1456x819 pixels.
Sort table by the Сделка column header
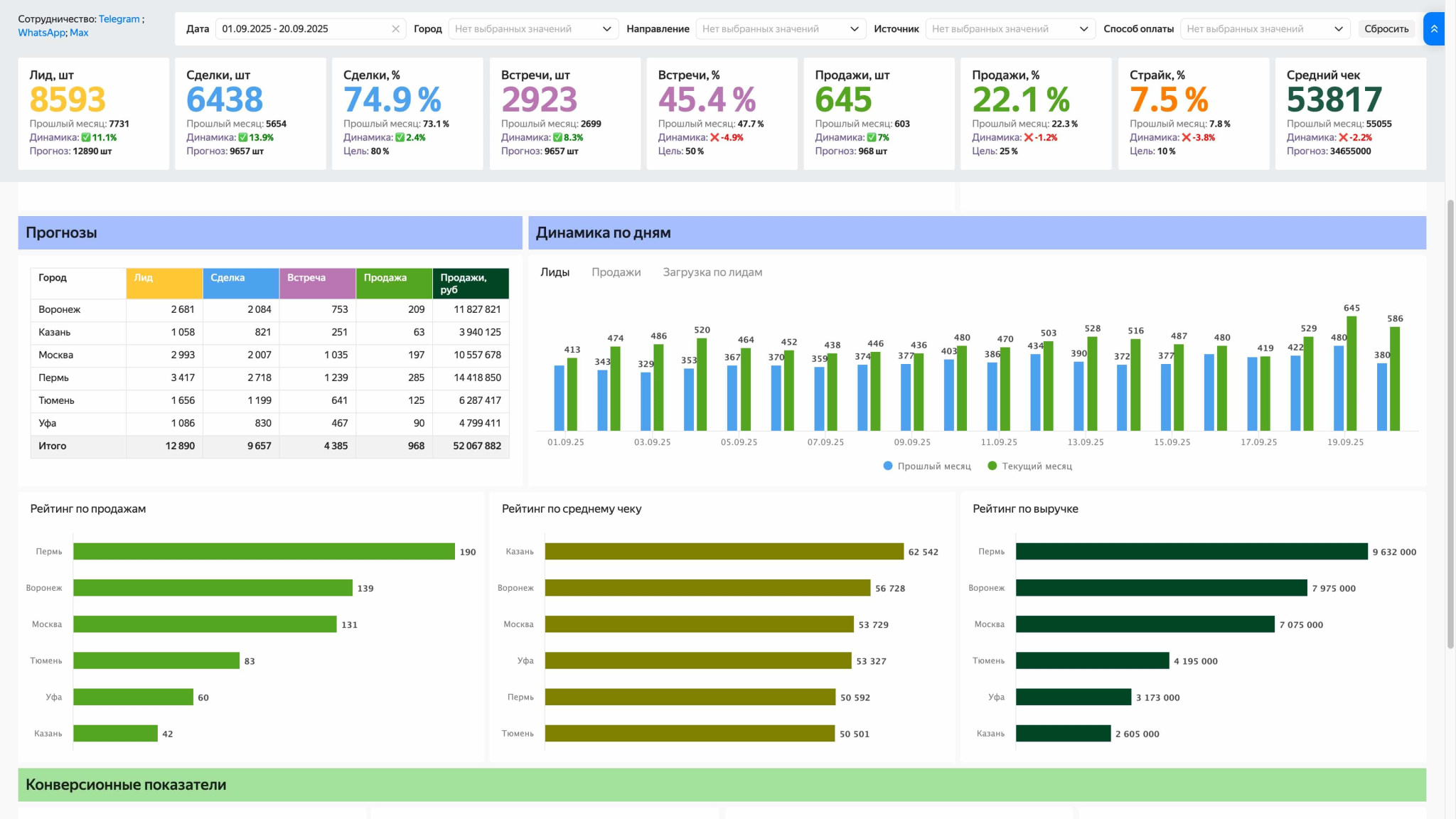[241, 284]
